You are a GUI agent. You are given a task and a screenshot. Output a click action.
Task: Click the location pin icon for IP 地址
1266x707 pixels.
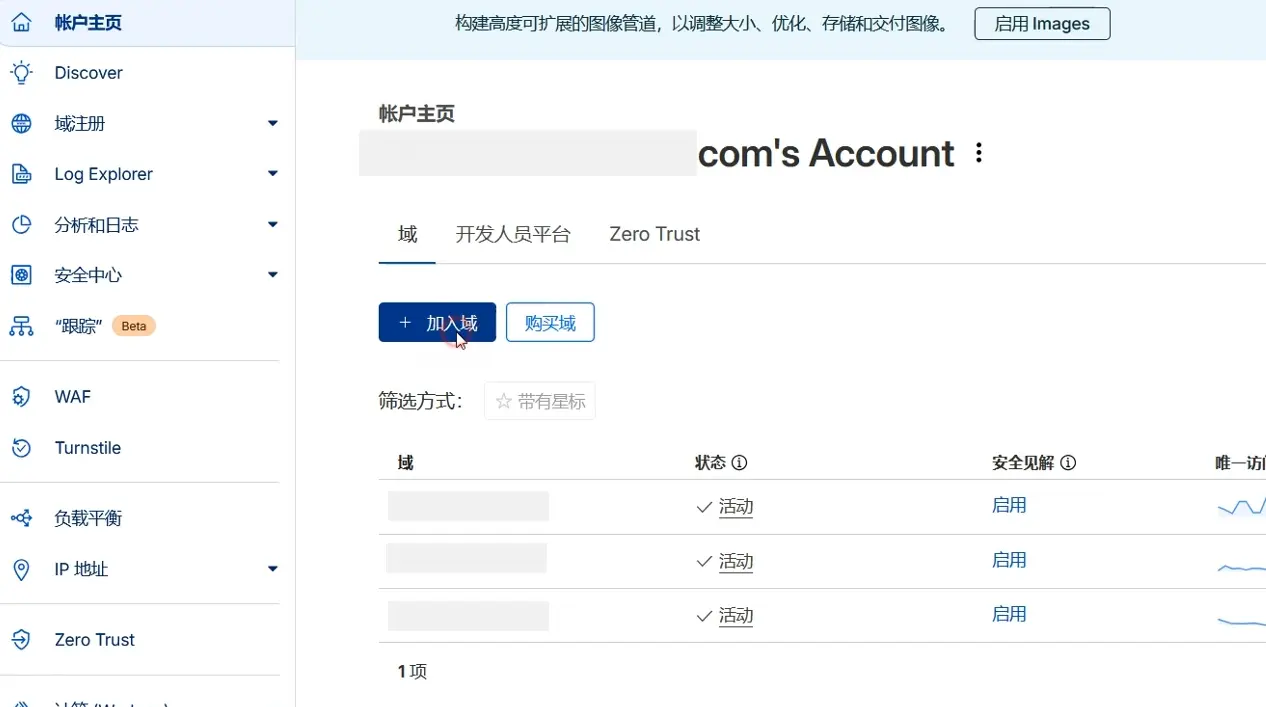pos(21,569)
